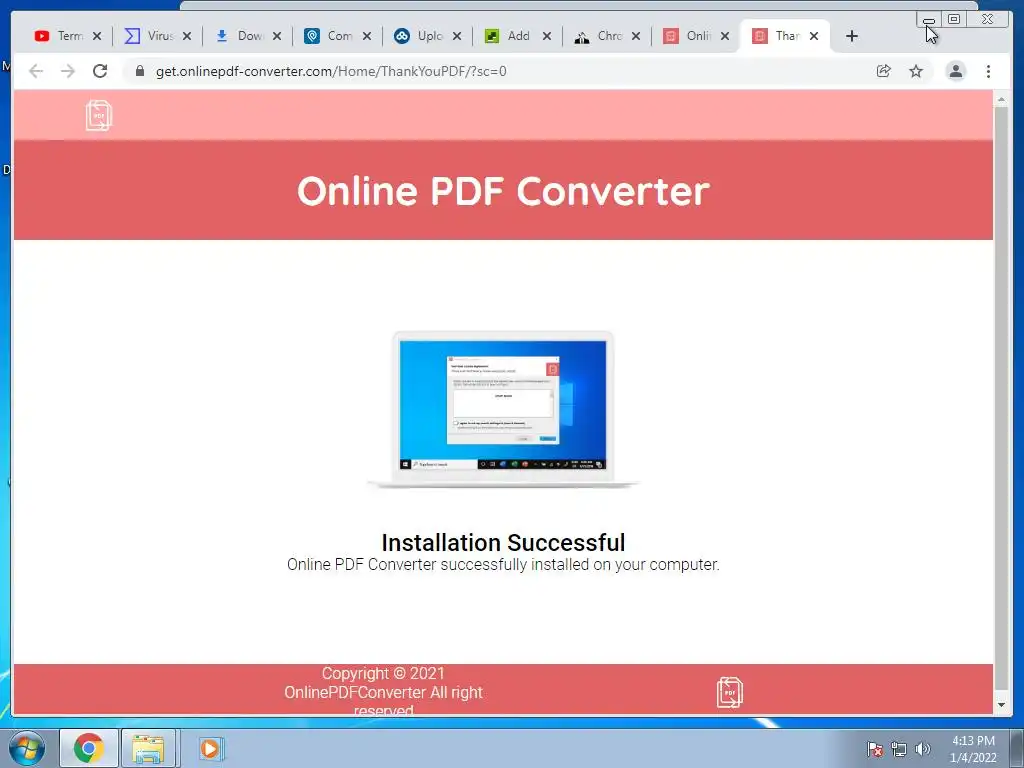
Task: Open the Windows Start menu
Action: (x=26, y=748)
